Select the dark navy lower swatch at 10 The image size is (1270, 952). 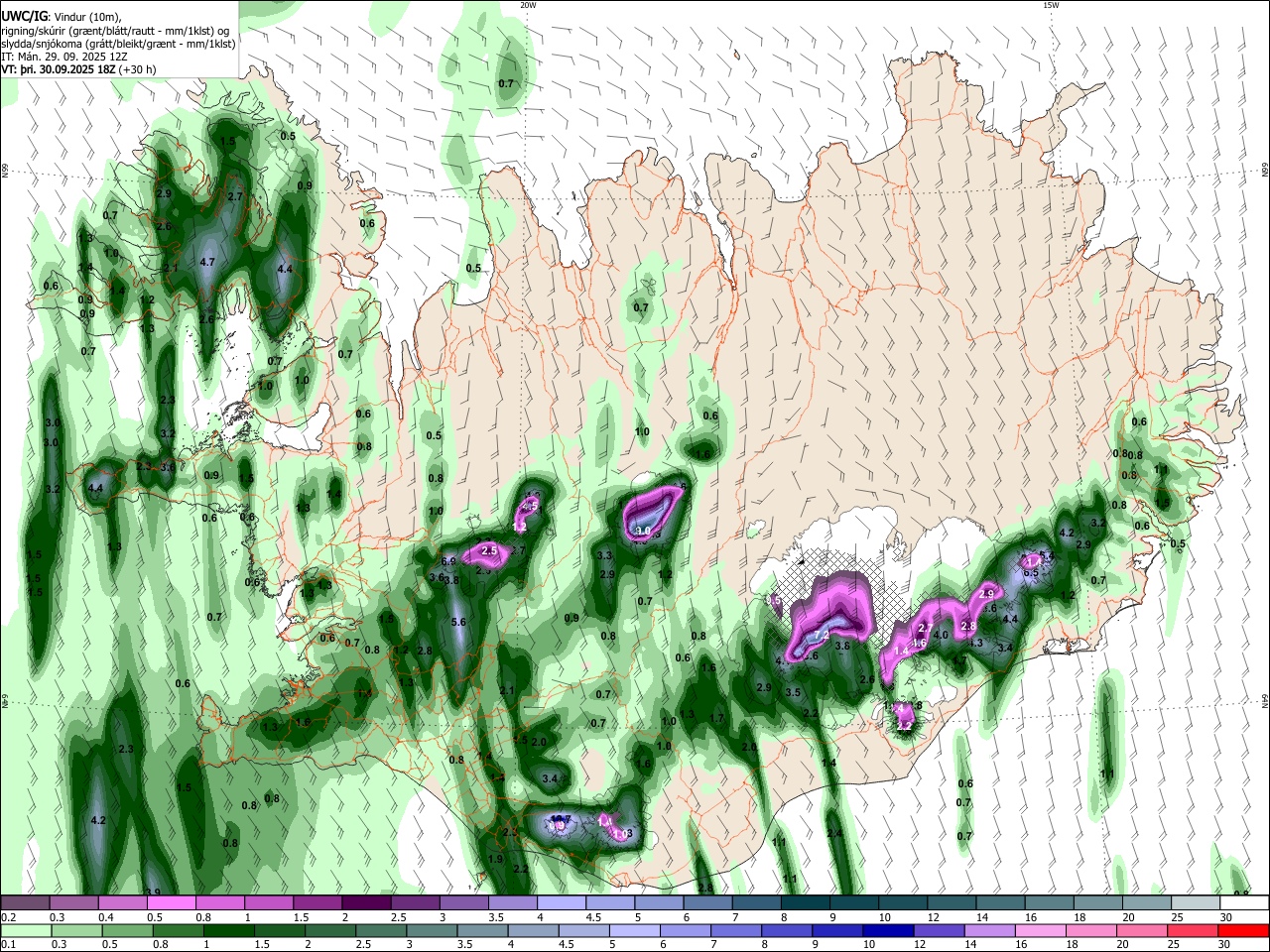888,930
